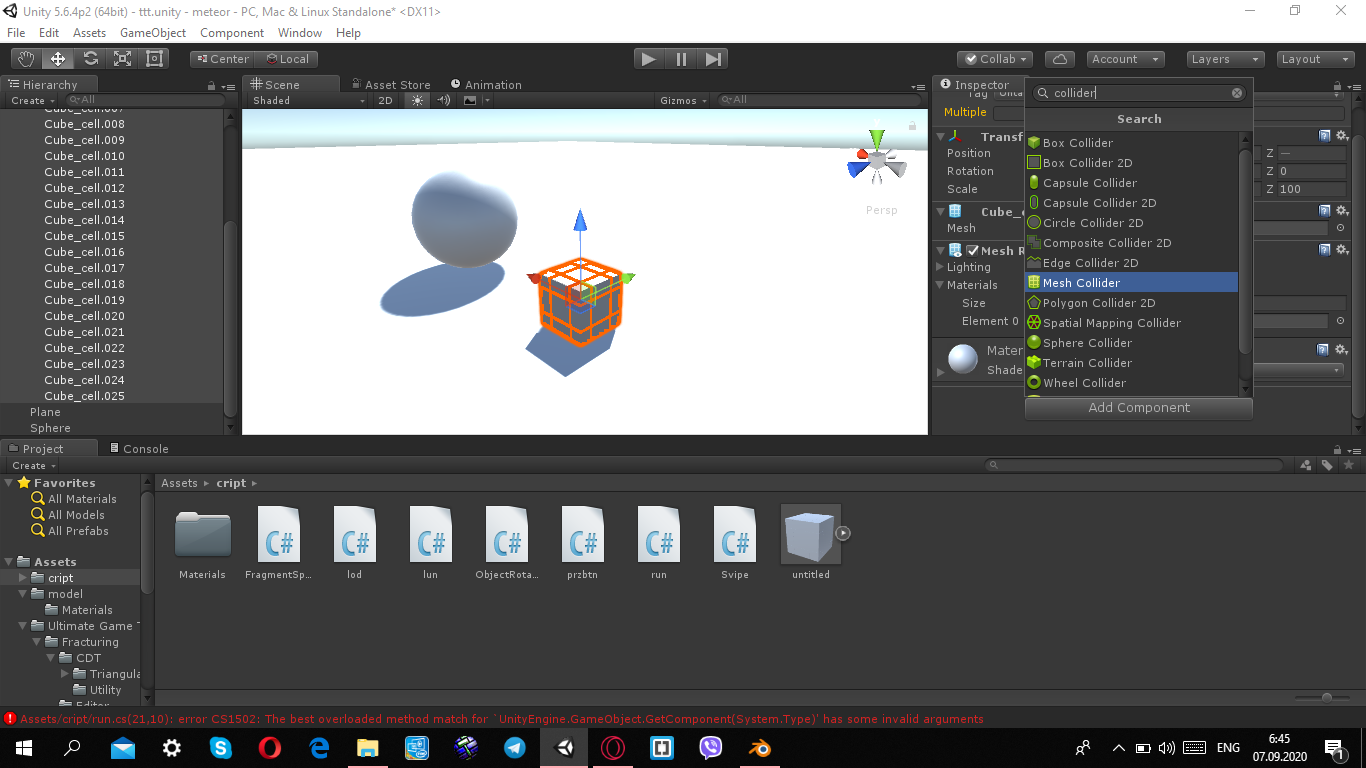
Task: Select the Rect transform tool
Action: tap(154, 59)
